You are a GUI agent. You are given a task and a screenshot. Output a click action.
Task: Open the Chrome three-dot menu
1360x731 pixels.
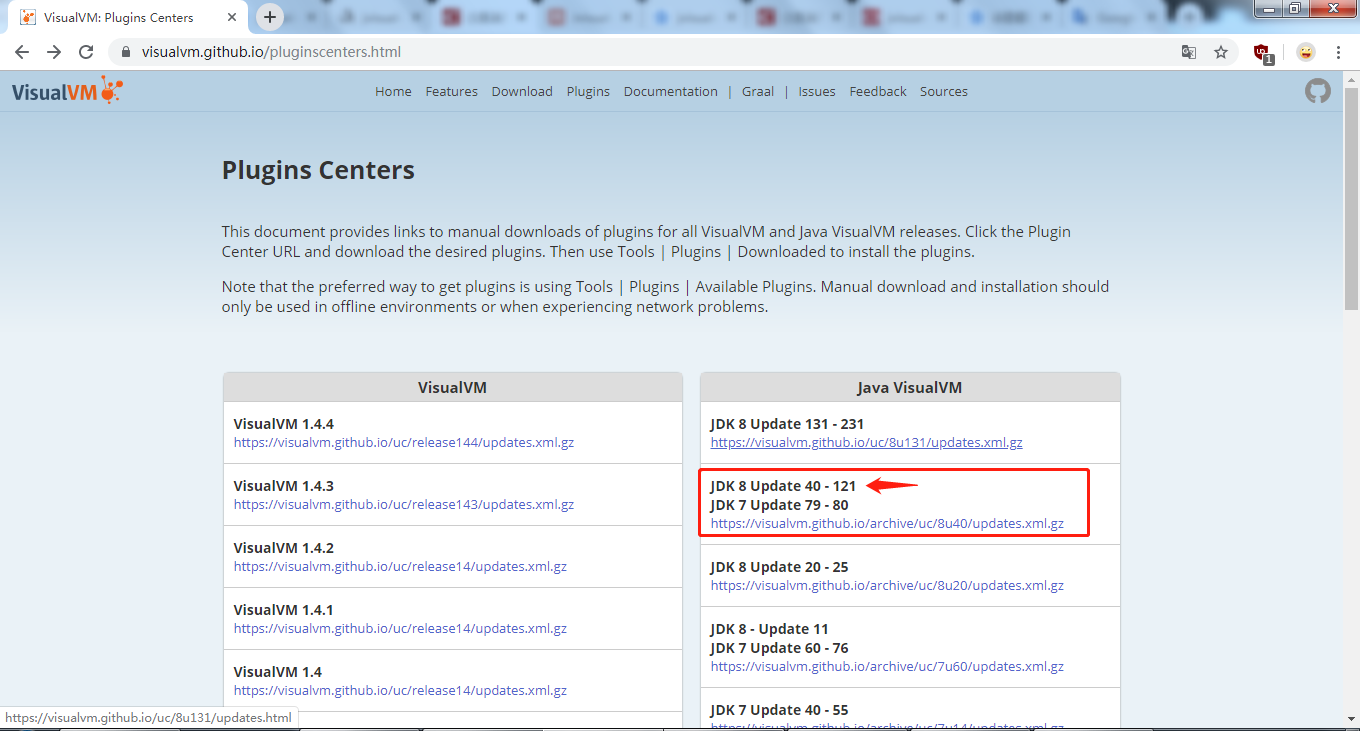click(1338, 52)
